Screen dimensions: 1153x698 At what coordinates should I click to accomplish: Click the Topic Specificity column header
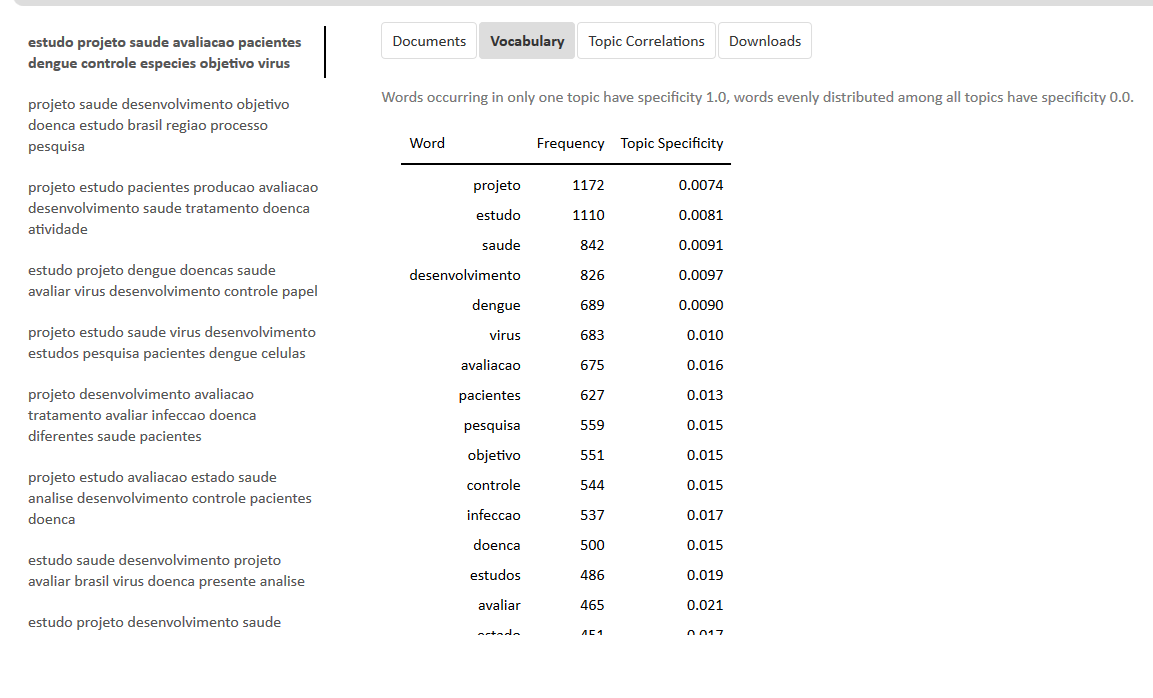[x=671, y=143]
